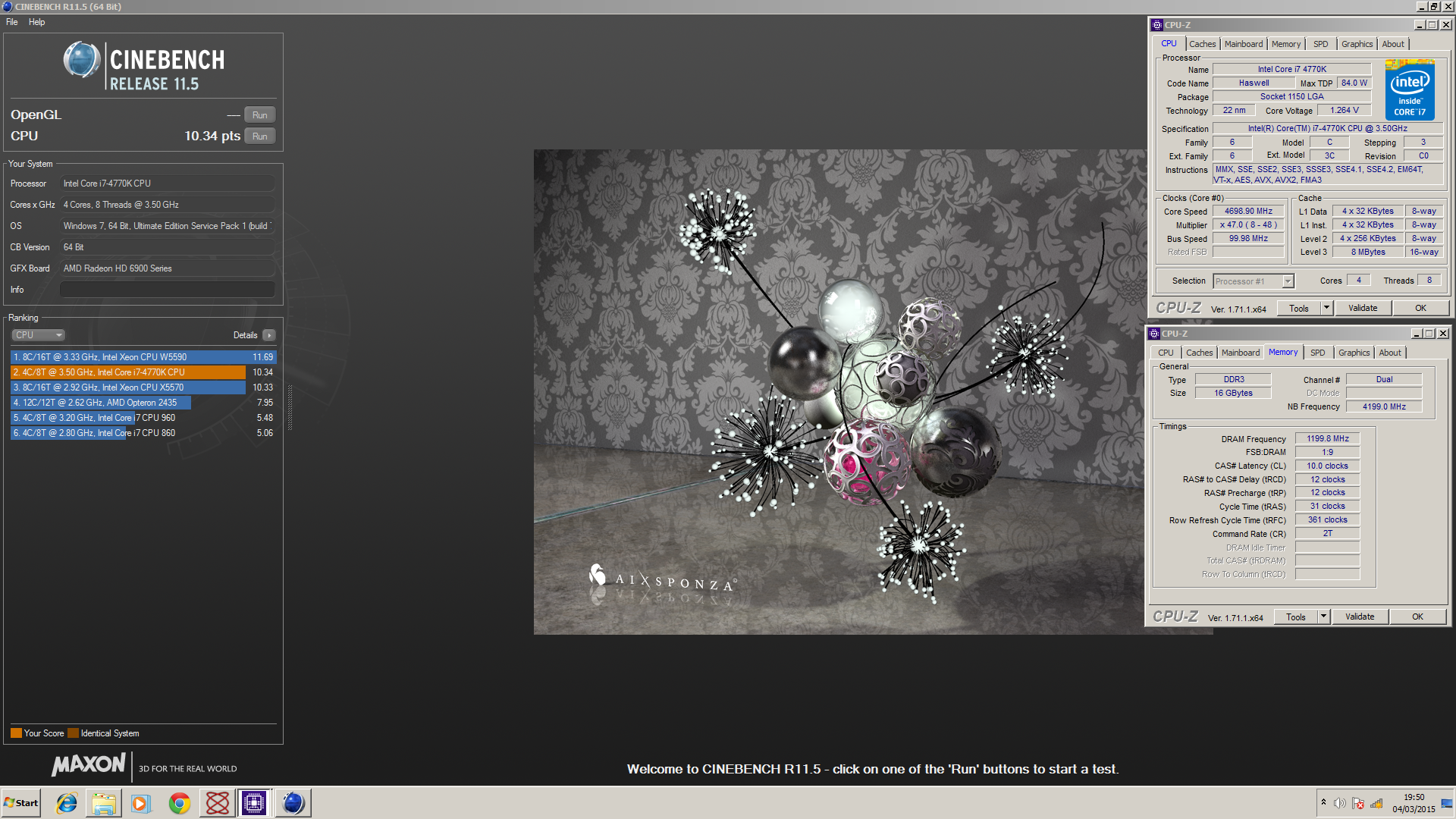Switch to Cinebench blue sphere taskbar icon

[293, 803]
